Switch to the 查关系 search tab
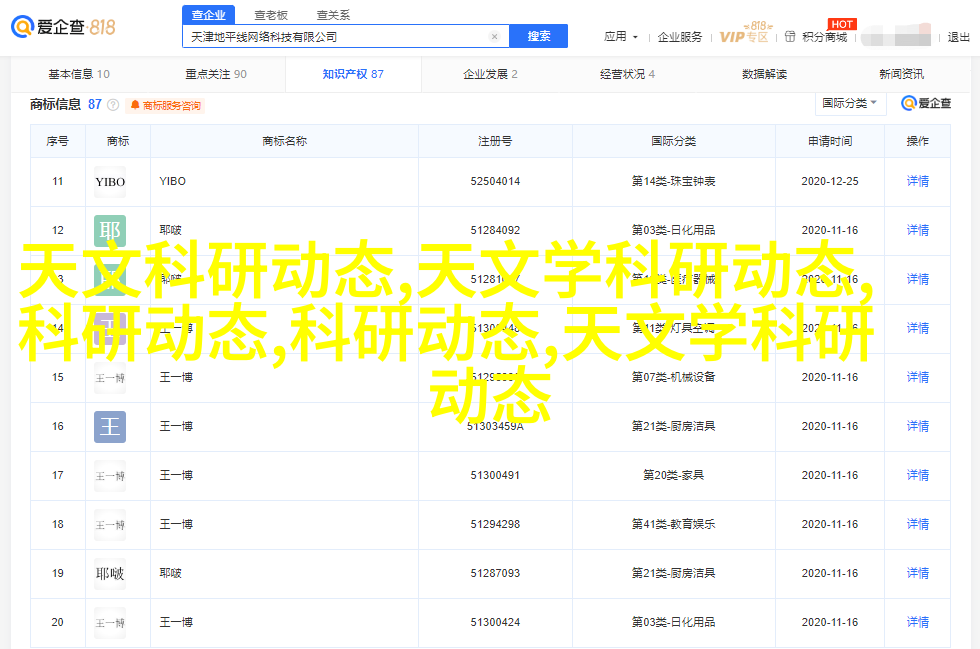 (x=333, y=15)
